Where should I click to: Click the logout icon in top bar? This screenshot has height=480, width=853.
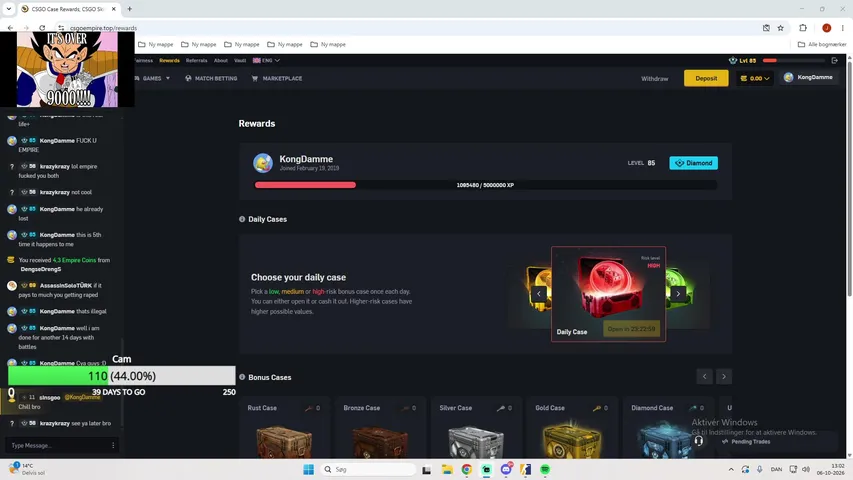[x=835, y=60]
